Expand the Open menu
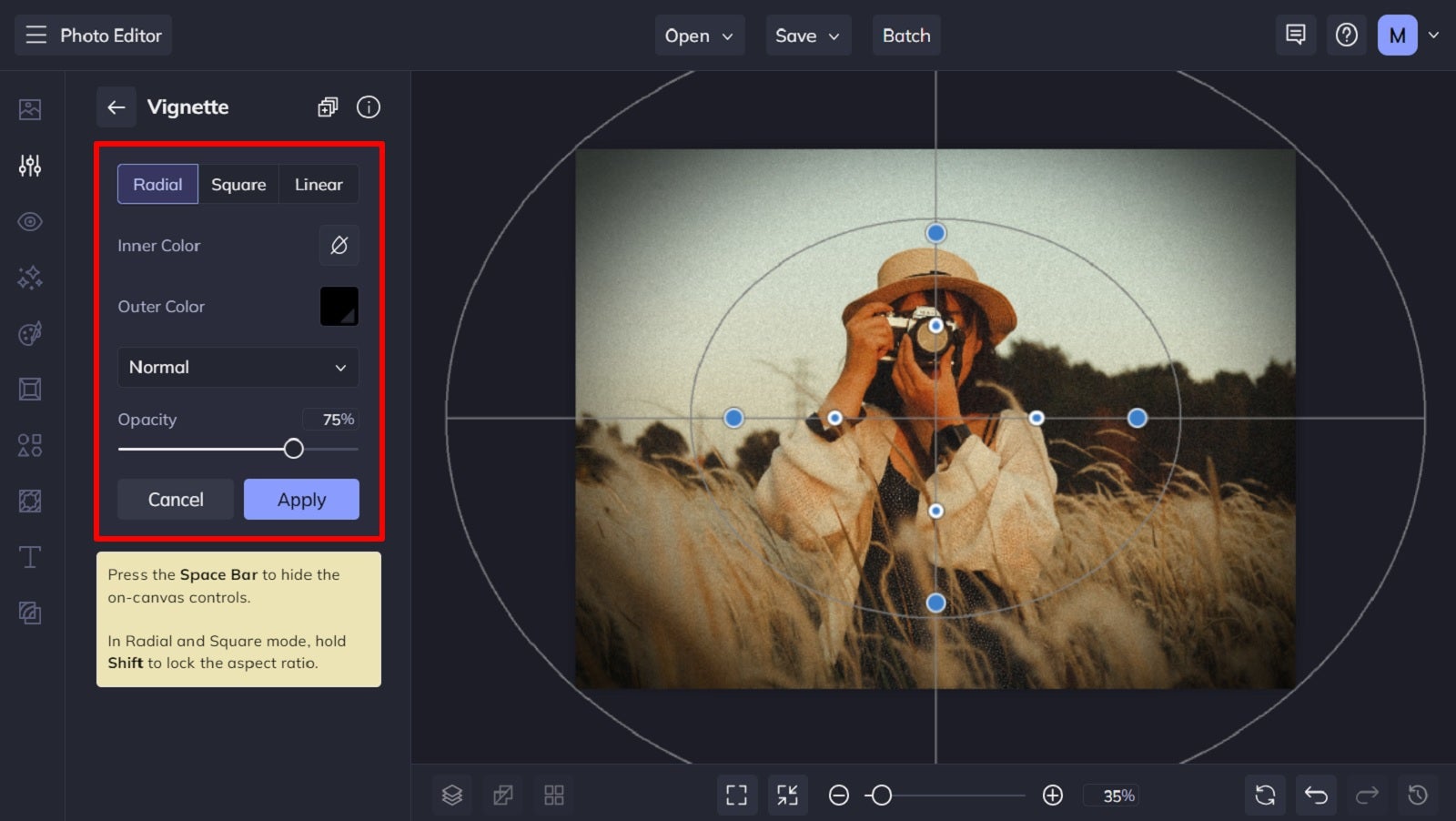Viewport: 1456px width, 821px height. click(699, 35)
